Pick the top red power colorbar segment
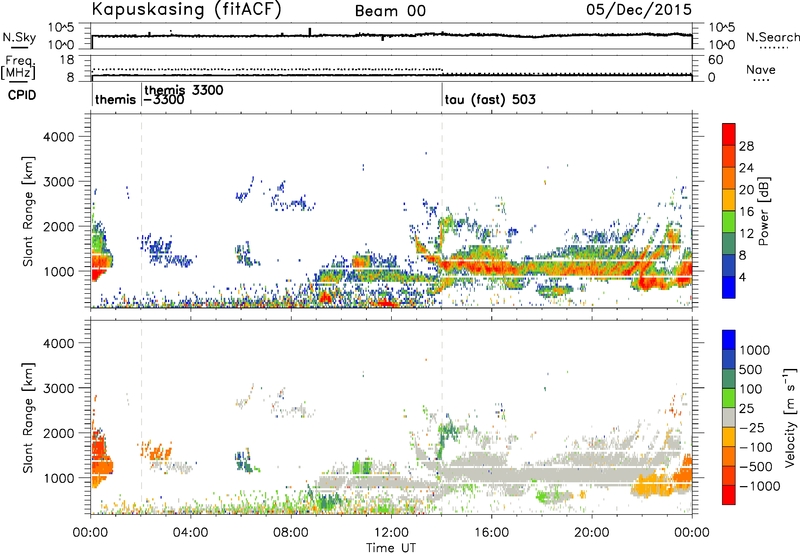The height and width of the screenshot is (554, 800). pyautogui.click(x=729, y=134)
